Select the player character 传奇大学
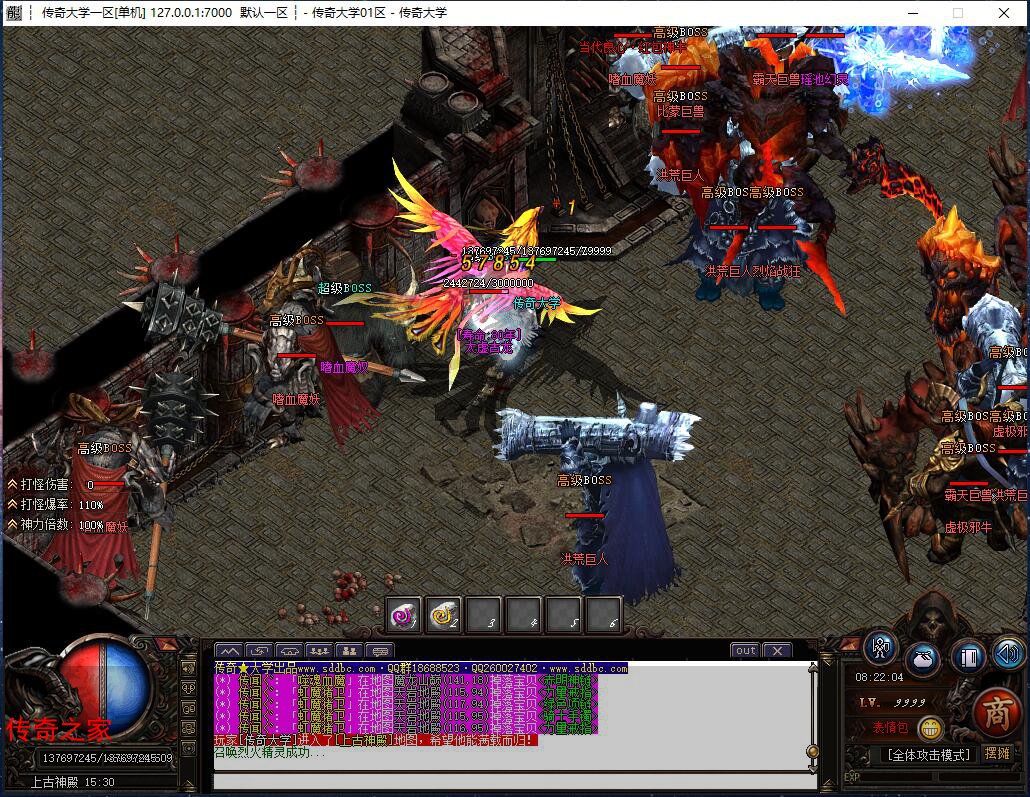 (x=537, y=304)
